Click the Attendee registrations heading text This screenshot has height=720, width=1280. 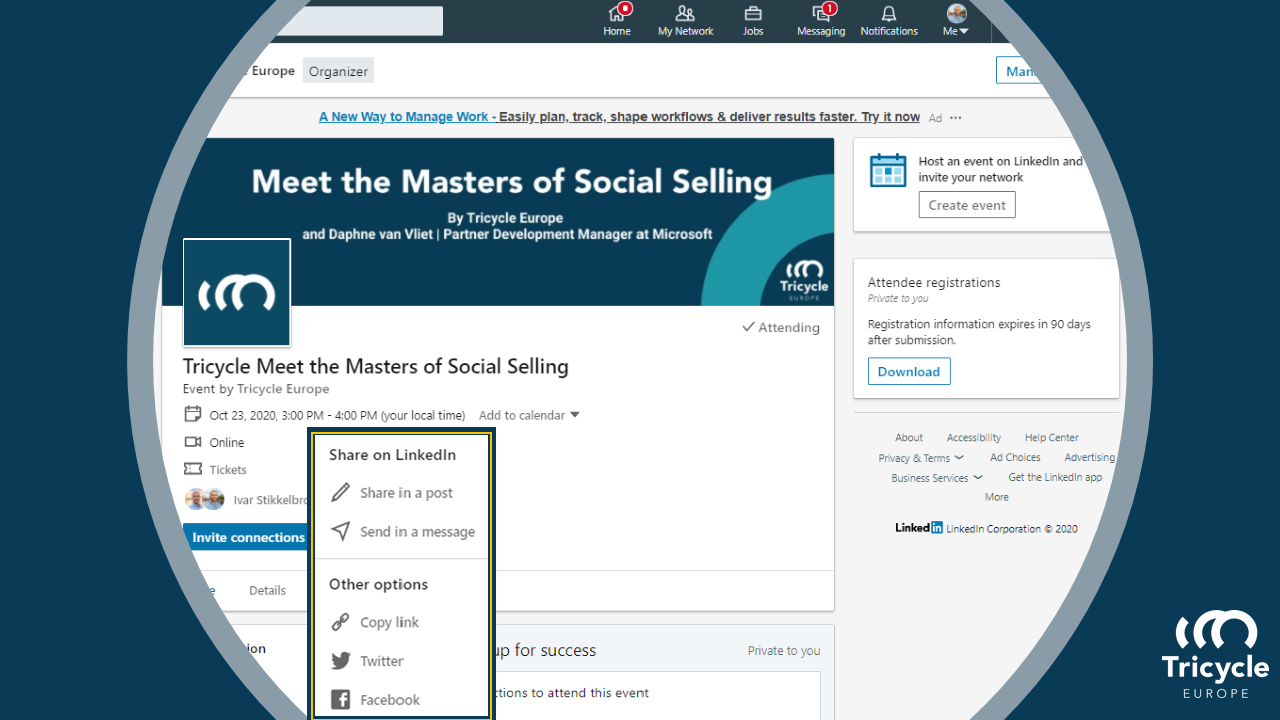pos(934,283)
